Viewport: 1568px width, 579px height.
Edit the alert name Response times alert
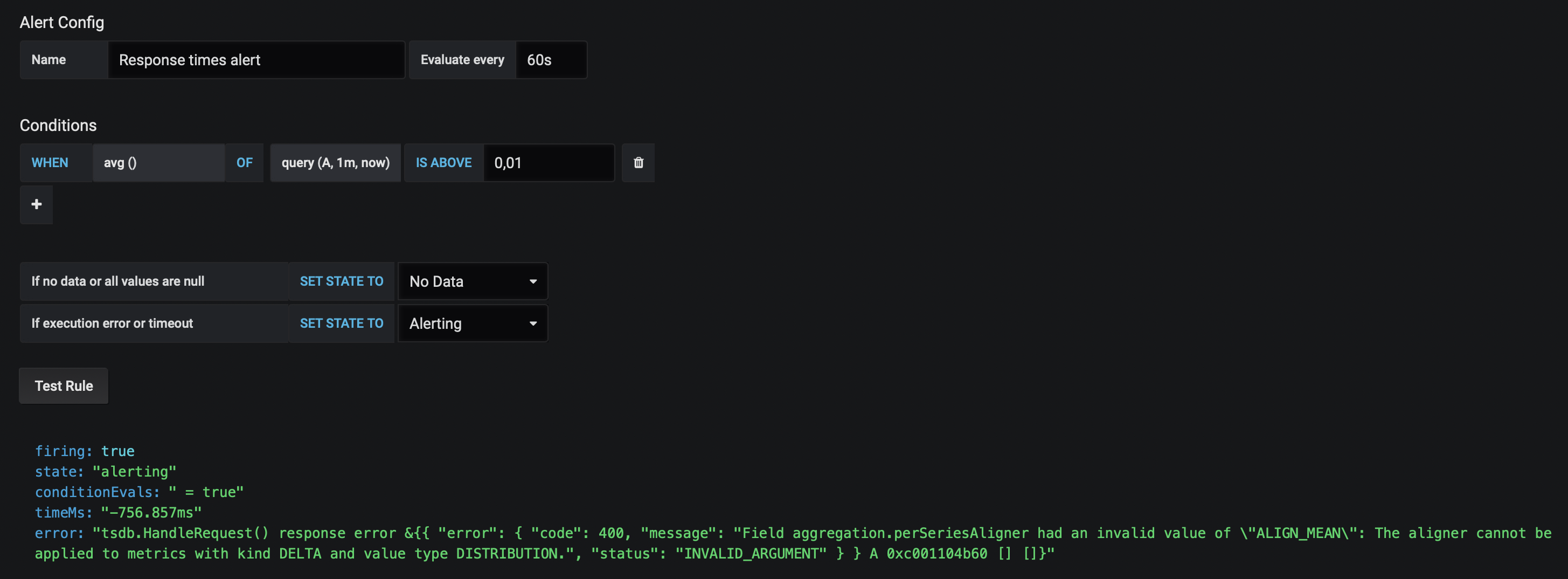pyautogui.click(x=255, y=60)
